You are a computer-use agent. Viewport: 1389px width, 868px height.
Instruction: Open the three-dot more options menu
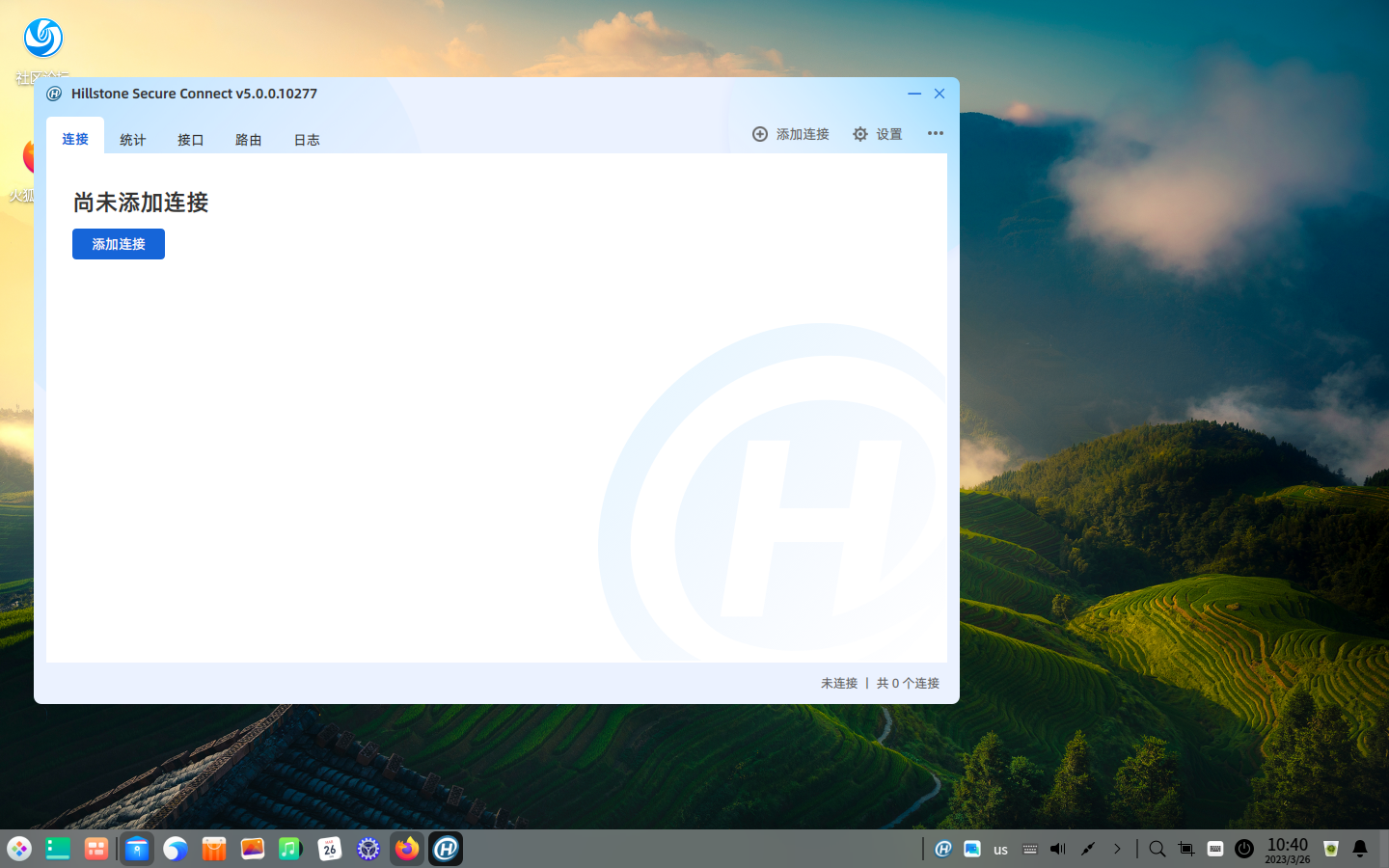pos(936,133)
